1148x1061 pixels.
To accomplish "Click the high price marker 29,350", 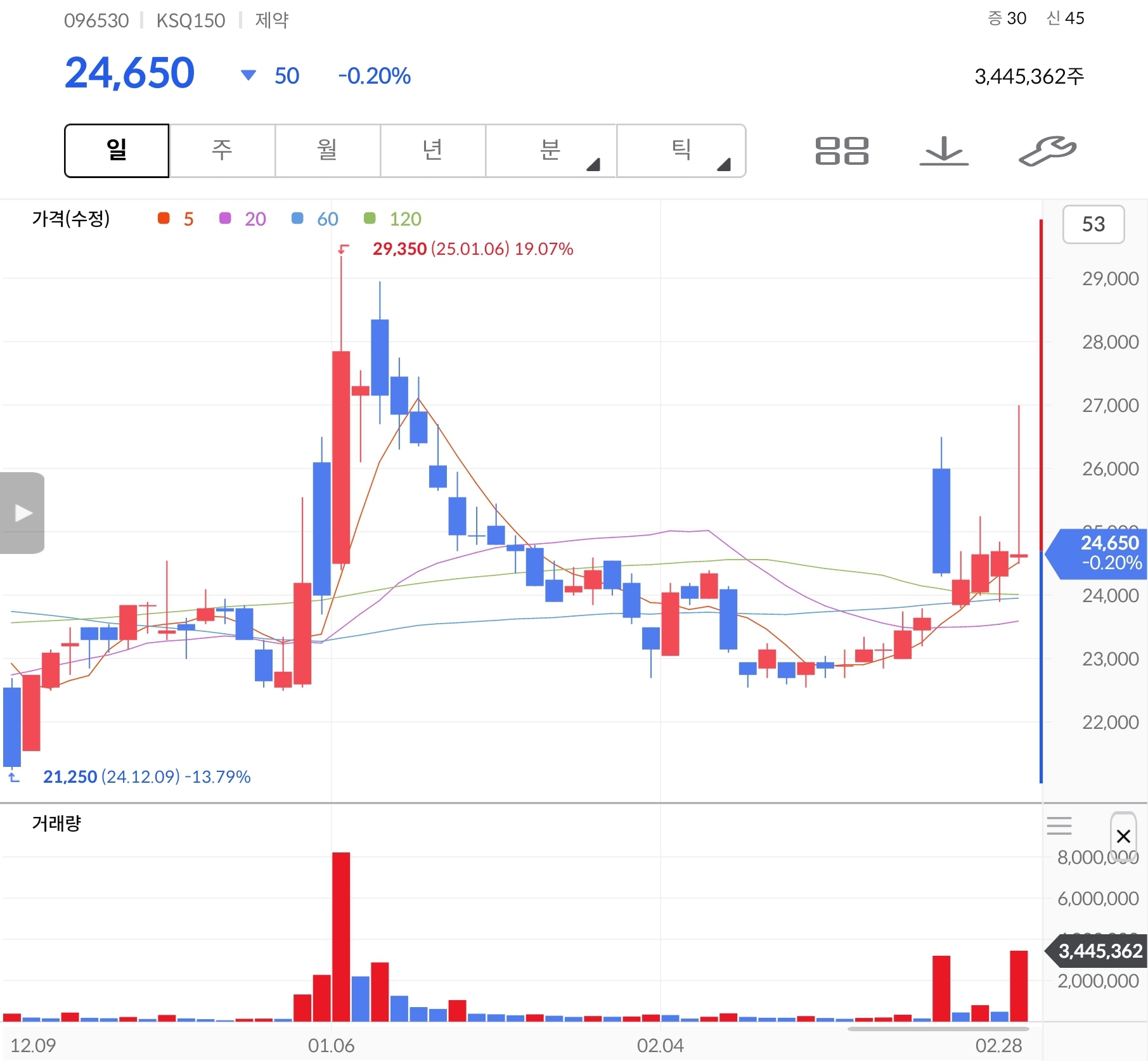I will click(399, 249).
